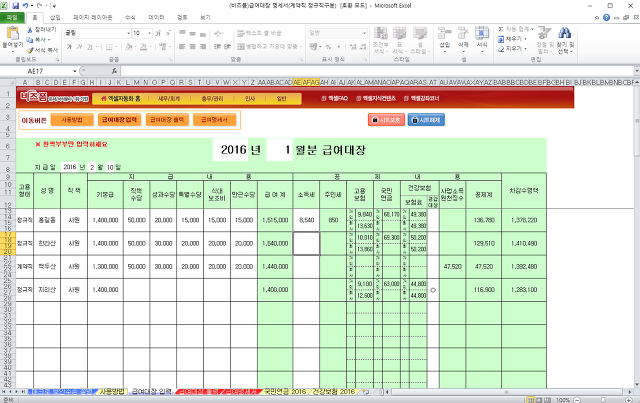Click the 급여명세서 button
The width and height of the screenshot is (640, 403).
click(214, 120)
